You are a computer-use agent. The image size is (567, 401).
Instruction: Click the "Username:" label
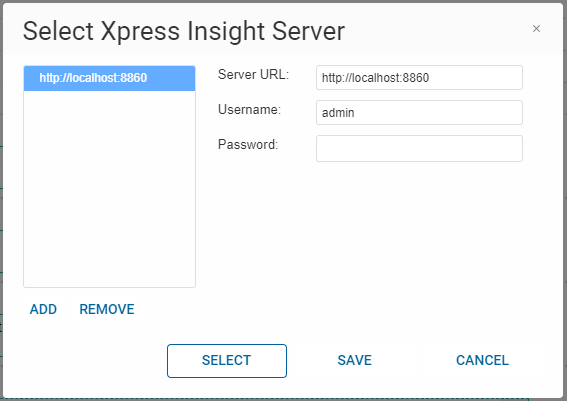pos(249,110)
